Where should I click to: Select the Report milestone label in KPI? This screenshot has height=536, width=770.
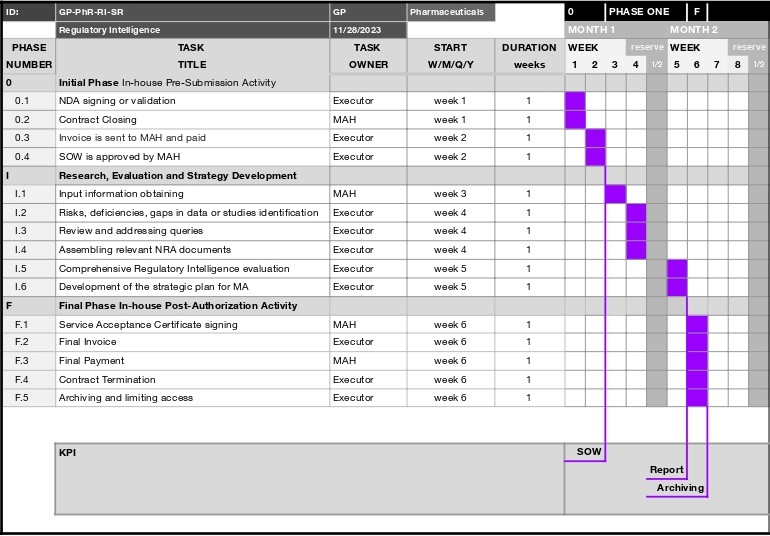click(666, 470)
